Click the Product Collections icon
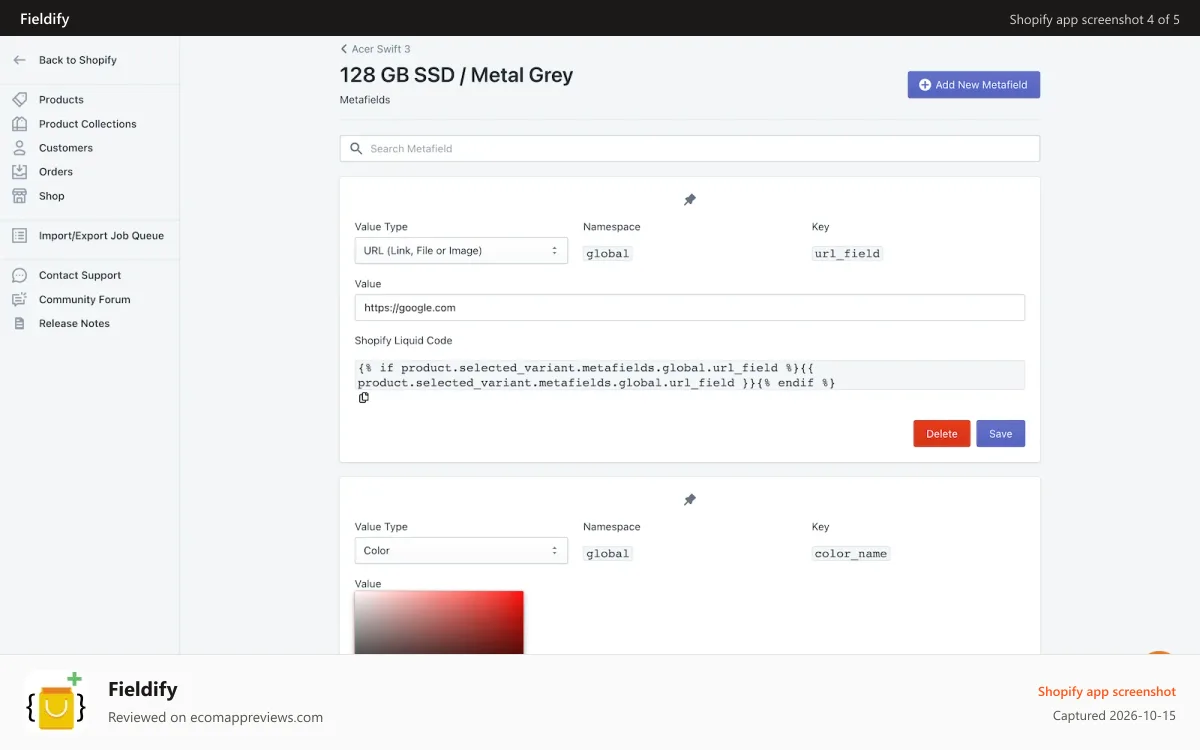The width and height of the screenshot is (1200, 750). [x=19, y=124]
